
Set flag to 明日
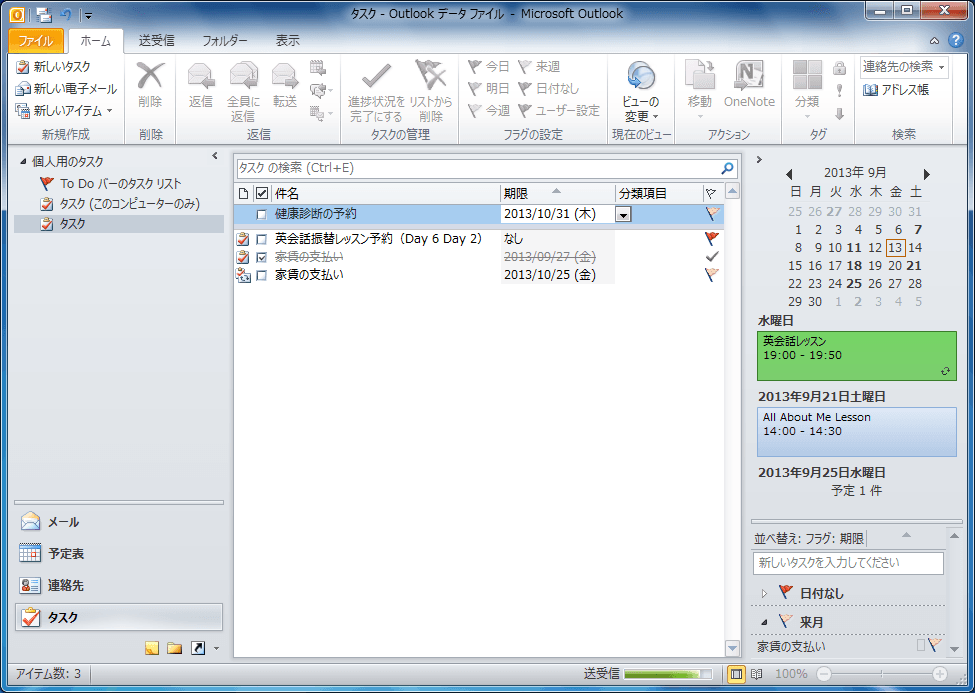(x=489, y=88)
